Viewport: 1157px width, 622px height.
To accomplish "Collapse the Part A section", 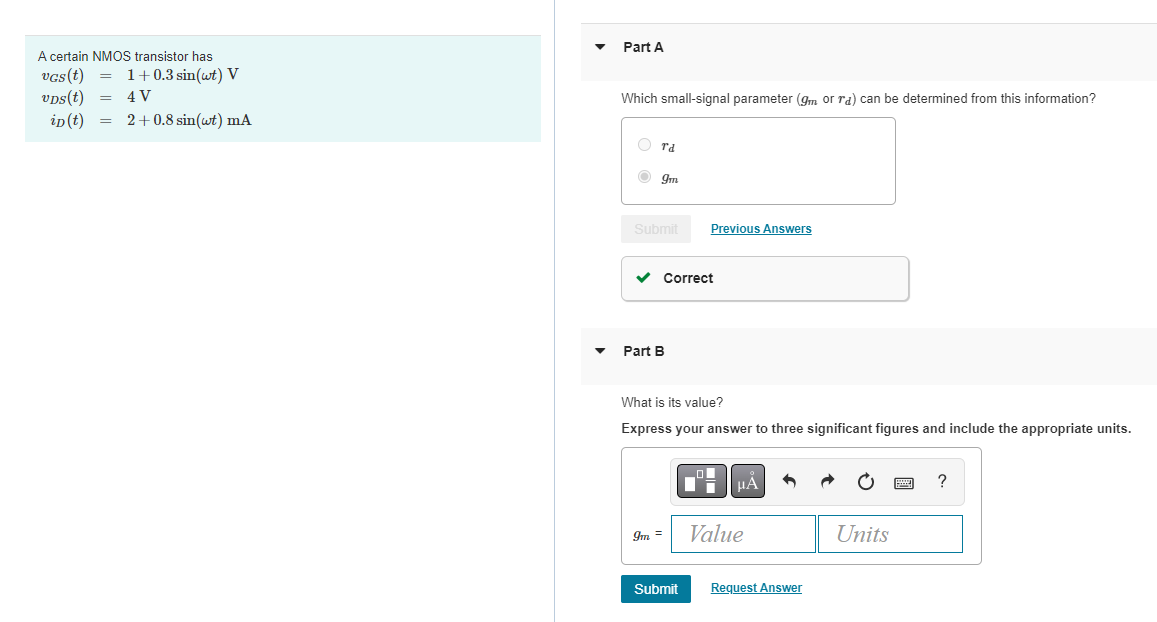I will coord(600,47).
